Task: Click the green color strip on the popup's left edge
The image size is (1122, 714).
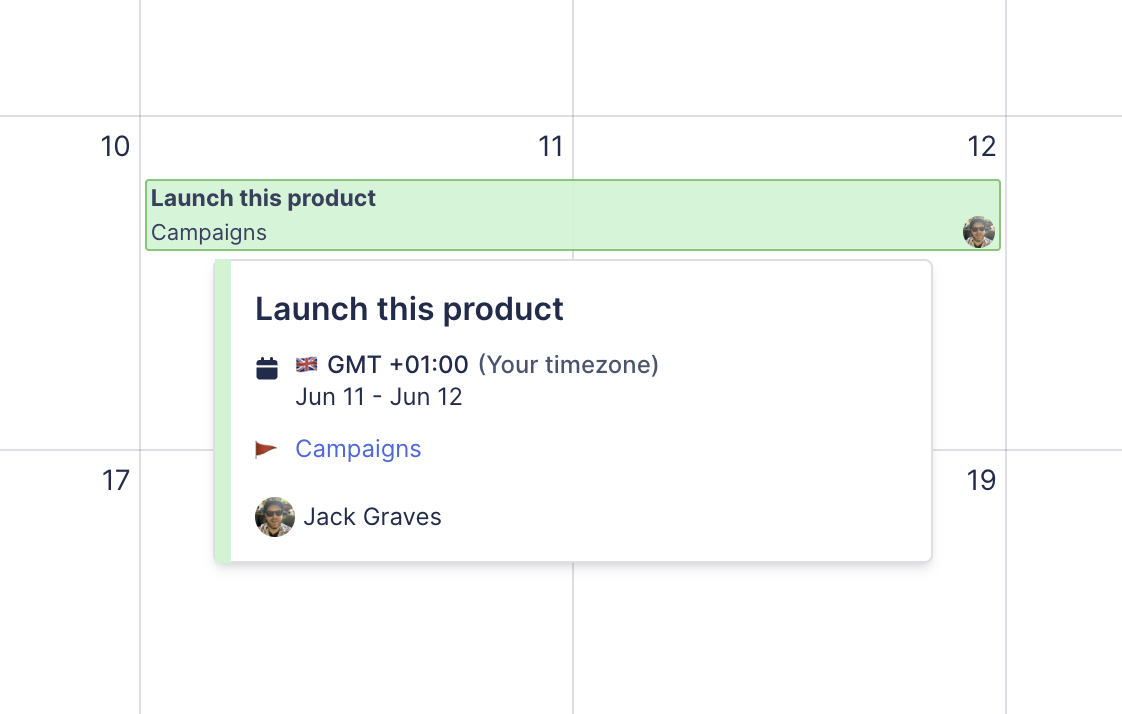Action: pos(223,411)
